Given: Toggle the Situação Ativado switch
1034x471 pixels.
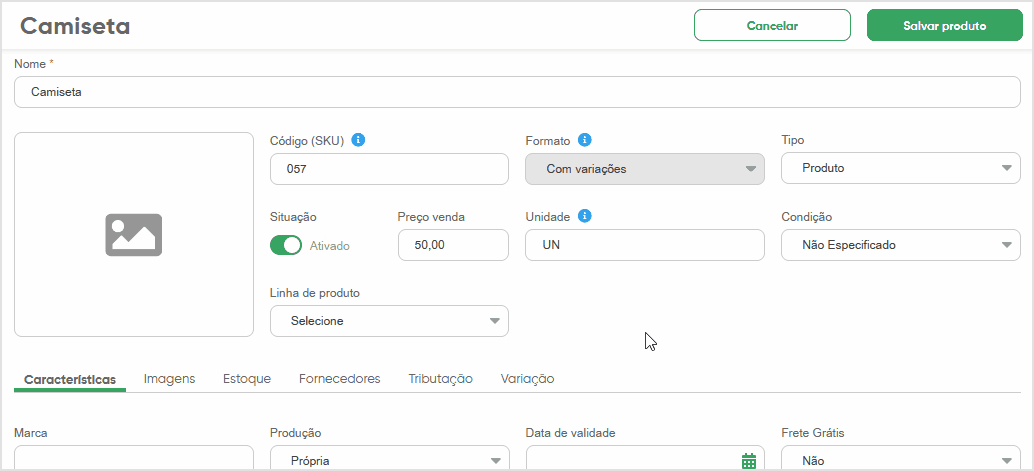Looking at the screenshot, I should (x=286, y=245).
